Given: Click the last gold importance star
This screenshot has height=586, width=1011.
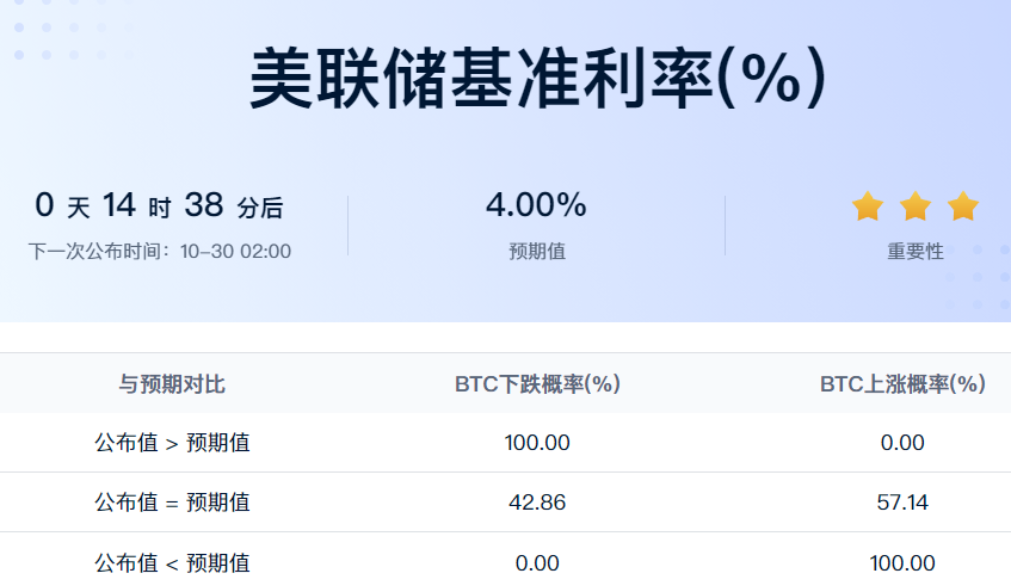Looking at the screenshot, I should [963, 207].
